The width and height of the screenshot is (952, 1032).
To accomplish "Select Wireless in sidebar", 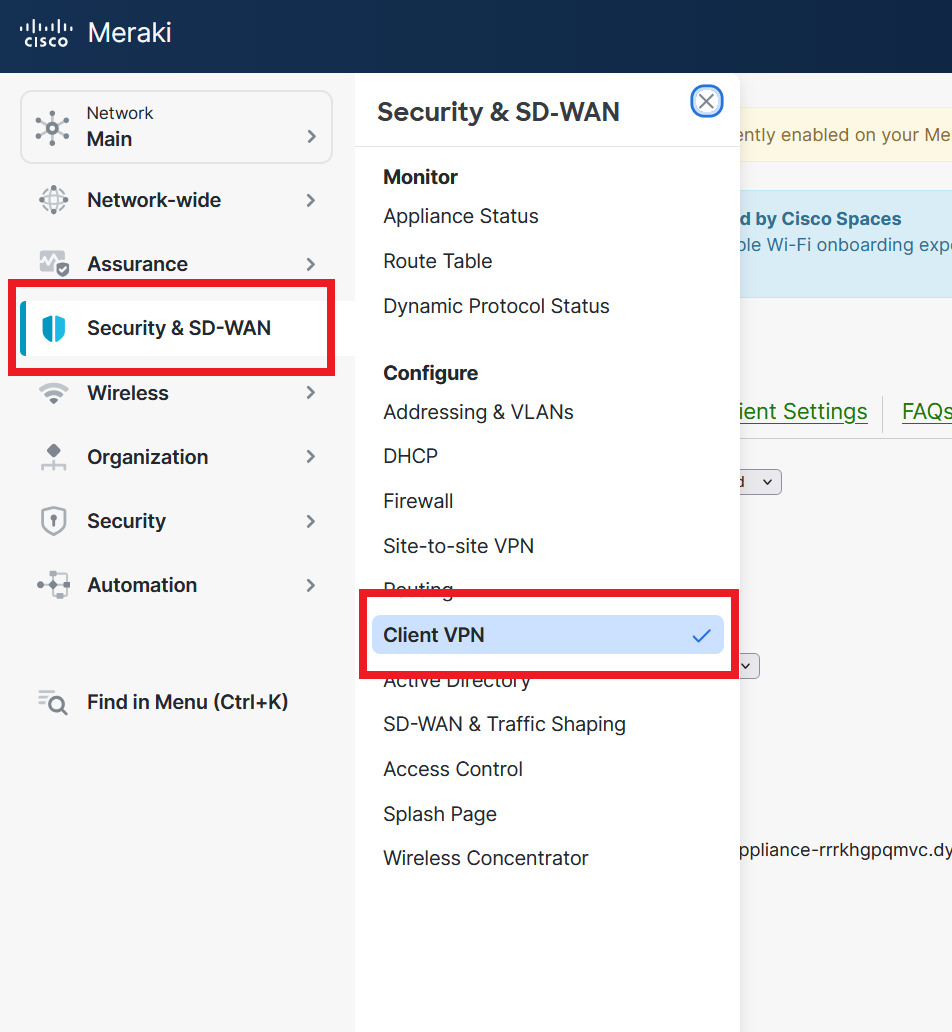I will click(176, 393).
